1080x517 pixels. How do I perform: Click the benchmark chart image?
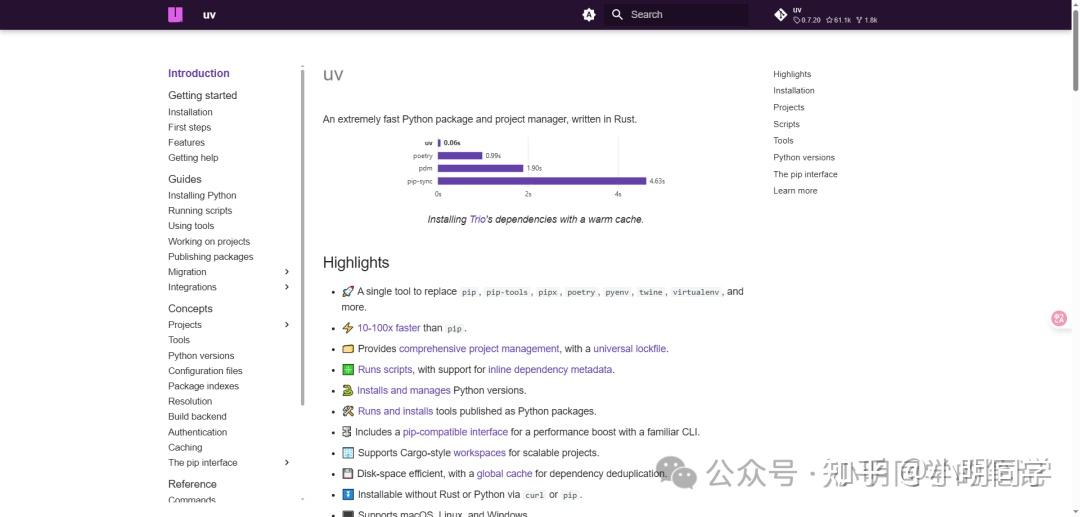pyautogui.click(x=535, y=167)
